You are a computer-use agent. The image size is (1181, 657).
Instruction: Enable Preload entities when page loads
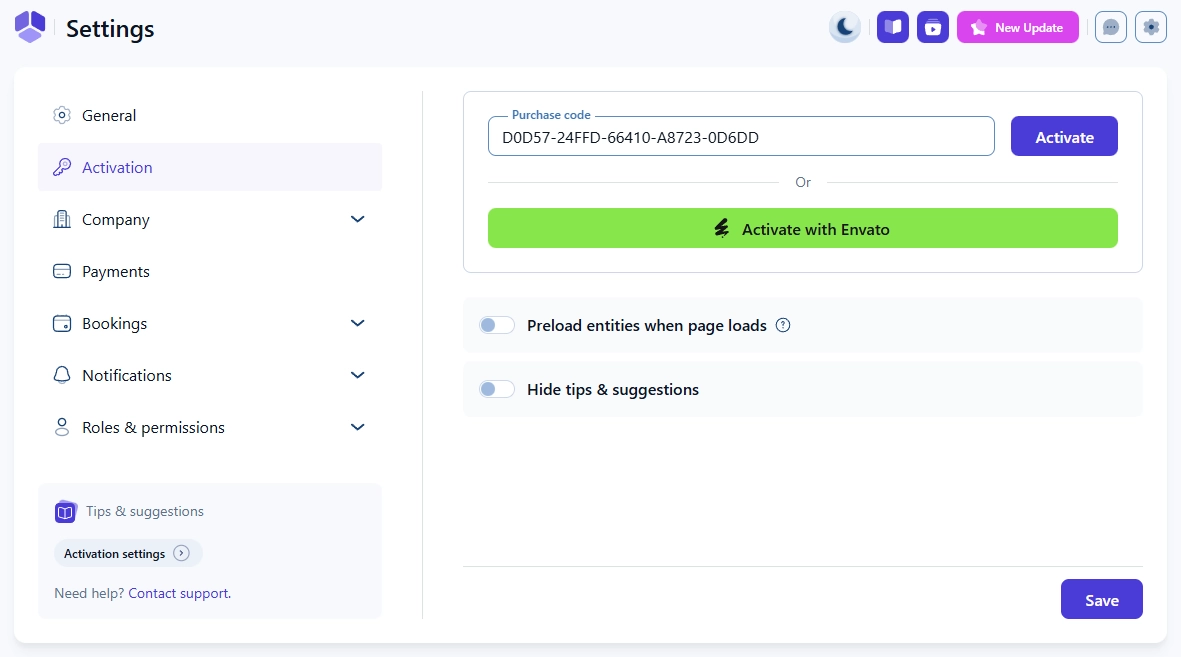(x=497, y=325)
